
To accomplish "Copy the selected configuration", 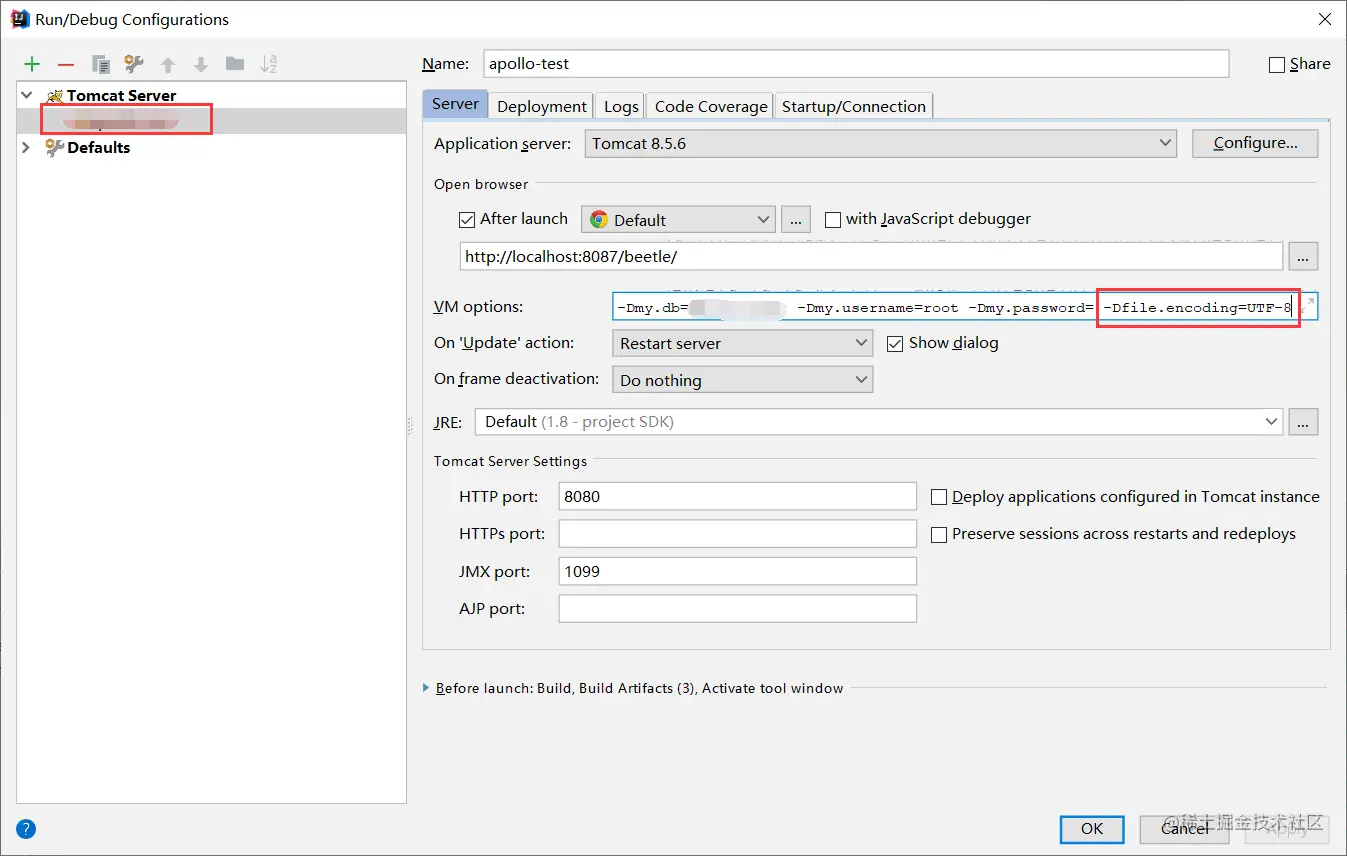I will (101, 64).
